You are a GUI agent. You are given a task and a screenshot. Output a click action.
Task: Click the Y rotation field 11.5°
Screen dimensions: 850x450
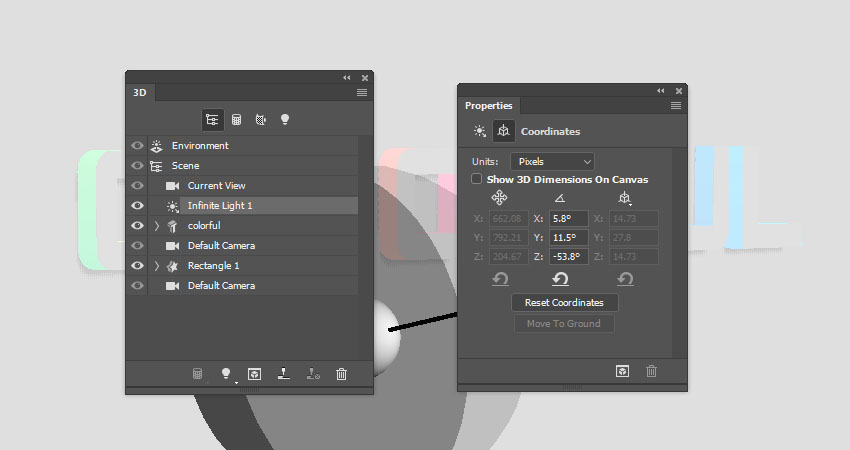569,237
